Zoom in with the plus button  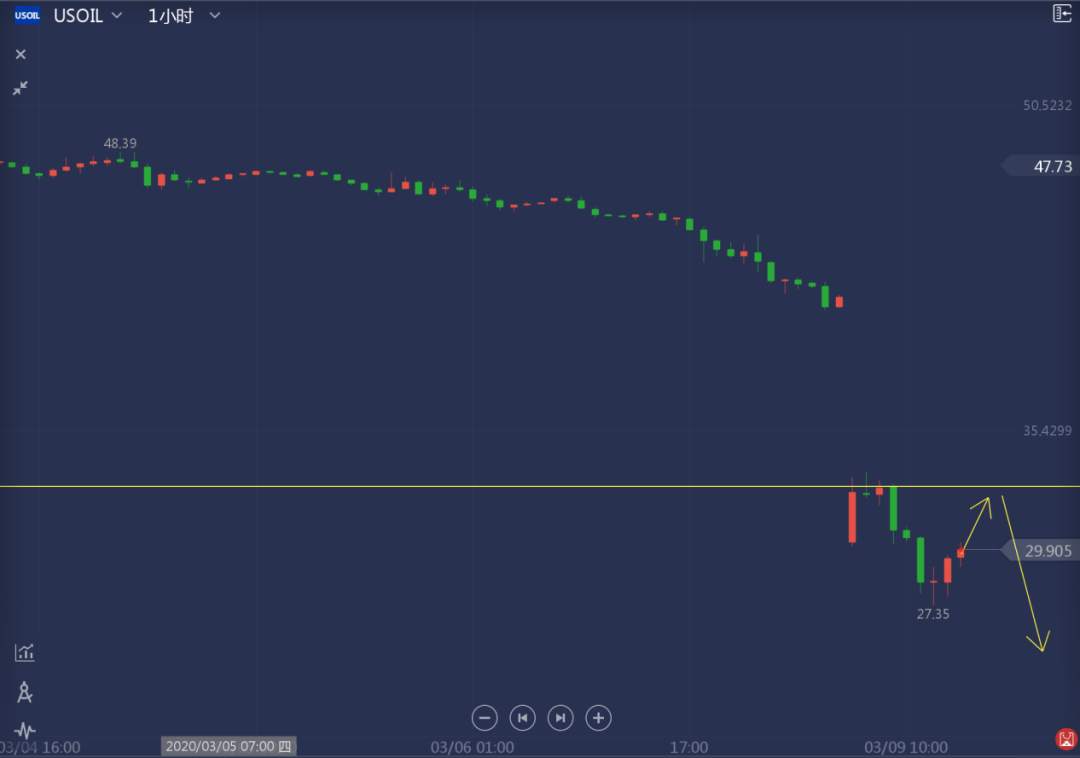tap(598, 718)
